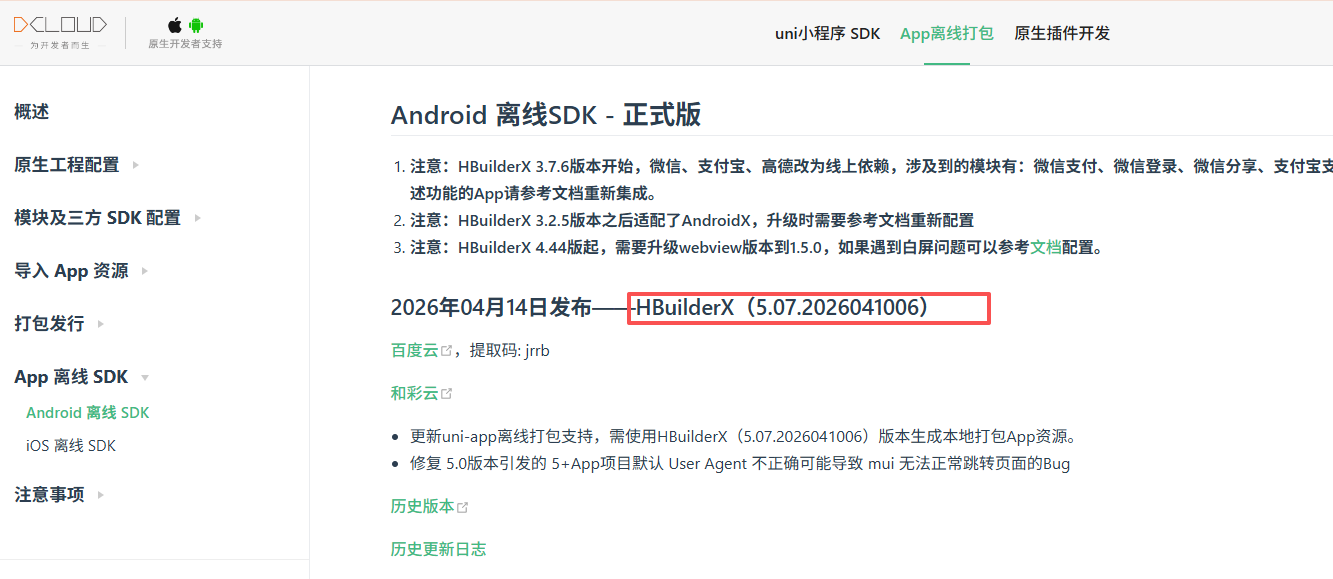Click bullet about 修复 5.0版本 User Agent bug
The image size is (1333, 579).
pos(740,464)
